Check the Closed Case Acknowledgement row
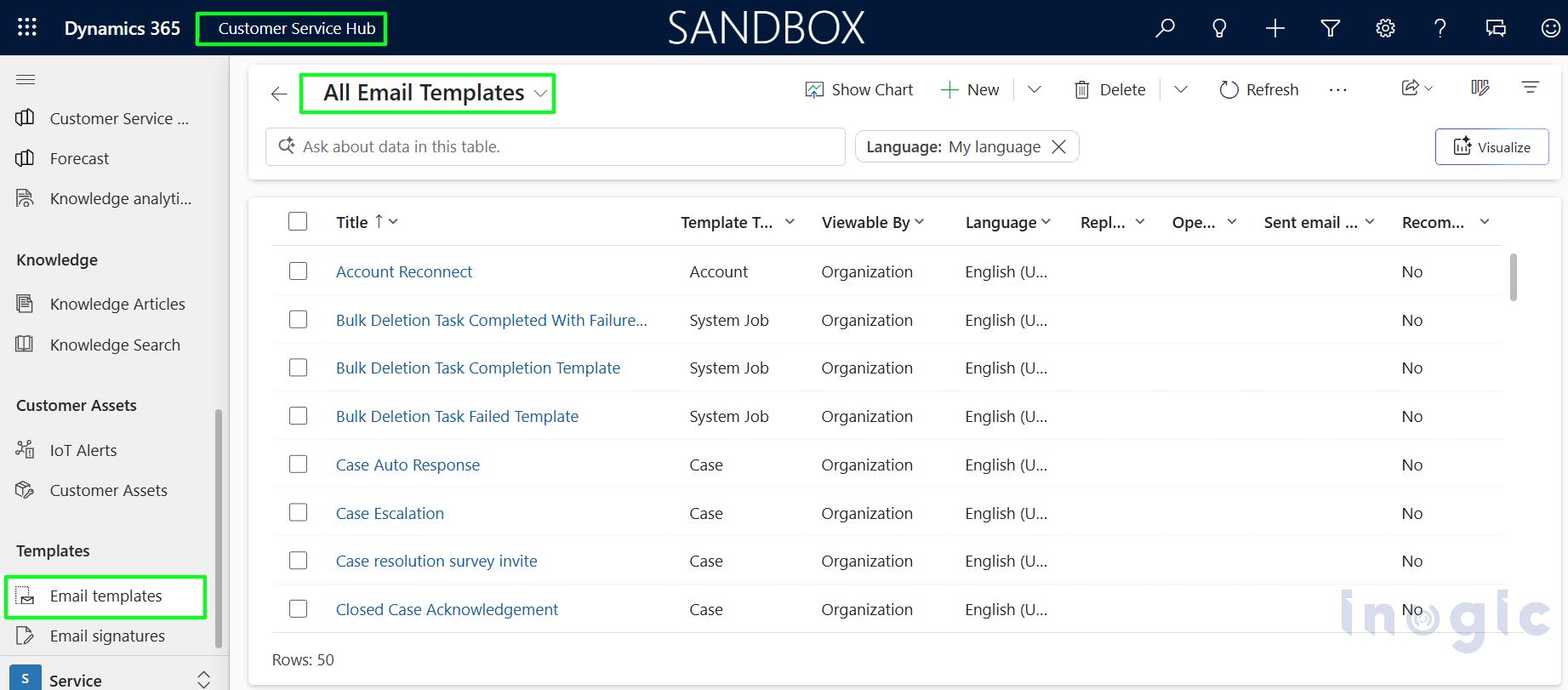 coord(298,608)
